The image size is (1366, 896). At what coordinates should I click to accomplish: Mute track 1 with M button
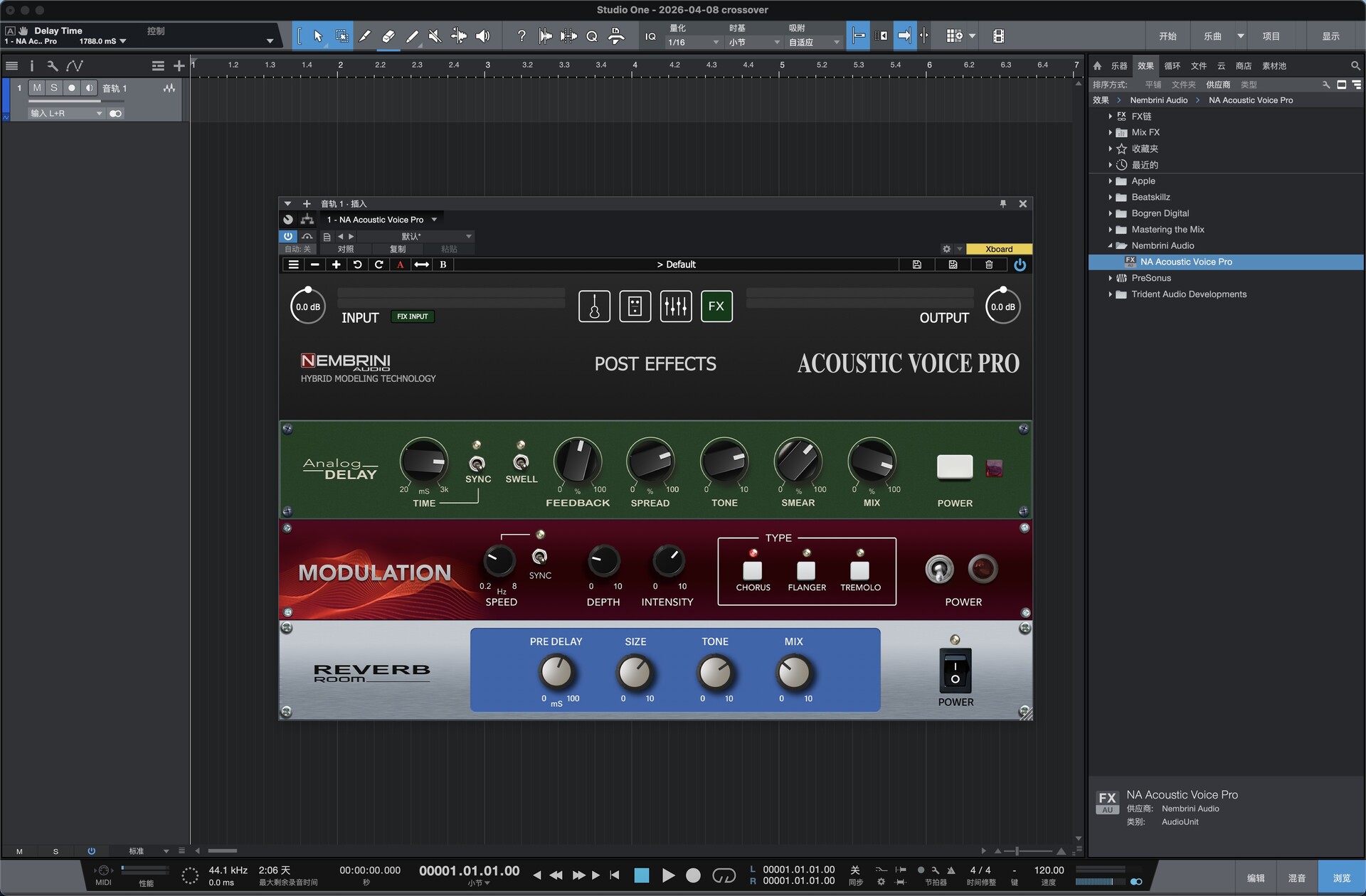(x=37, y=88)
